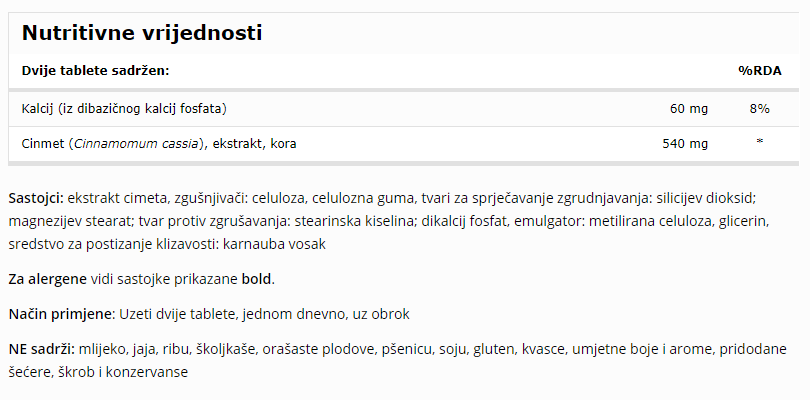Image resolution: width=810 pixels, height=400 pixels.
Task: Click 'Dvije tablete sadržen:' header text
Action: (96, 71)
